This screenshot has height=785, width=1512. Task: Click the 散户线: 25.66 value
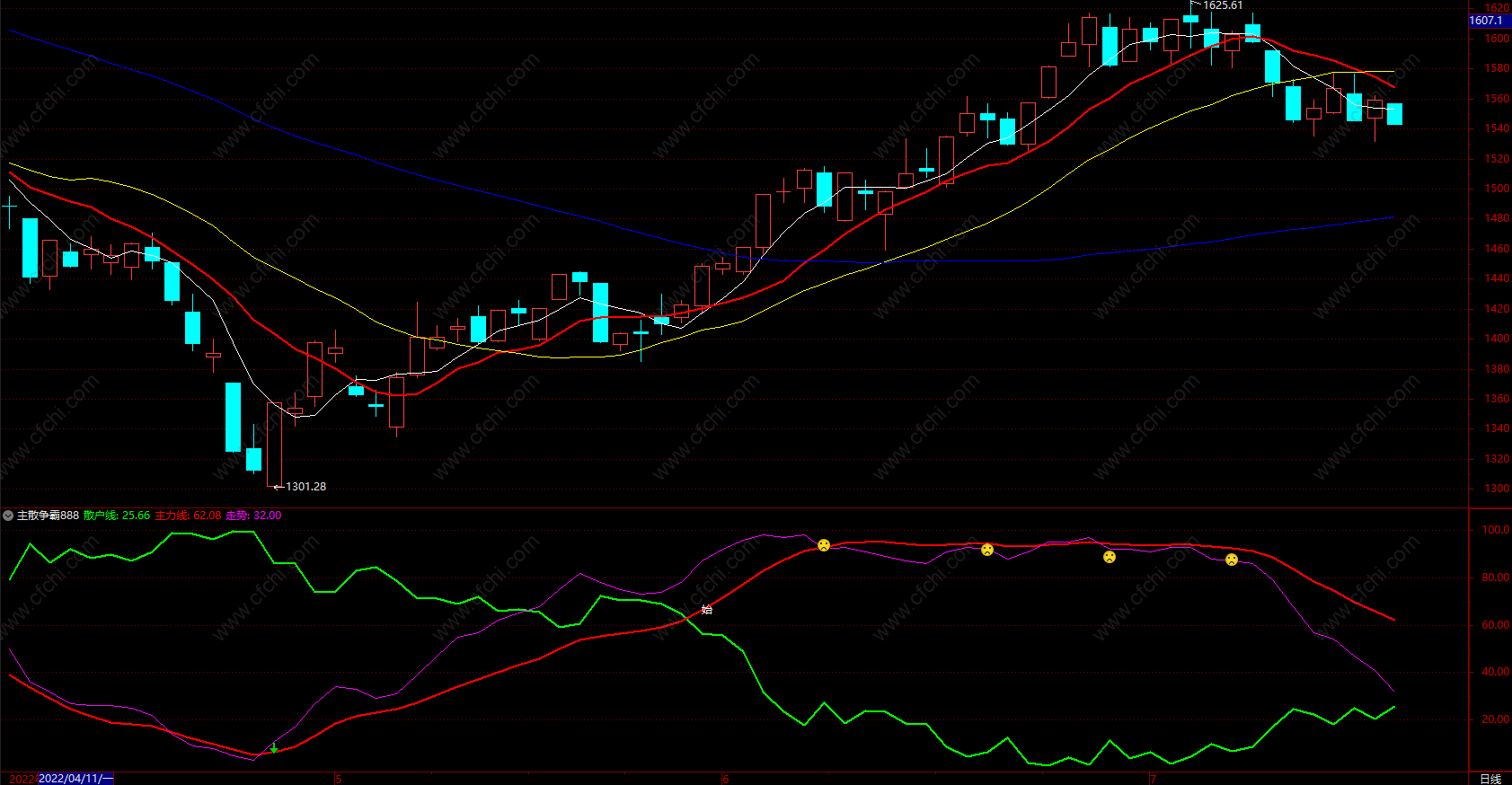(117, 516)
